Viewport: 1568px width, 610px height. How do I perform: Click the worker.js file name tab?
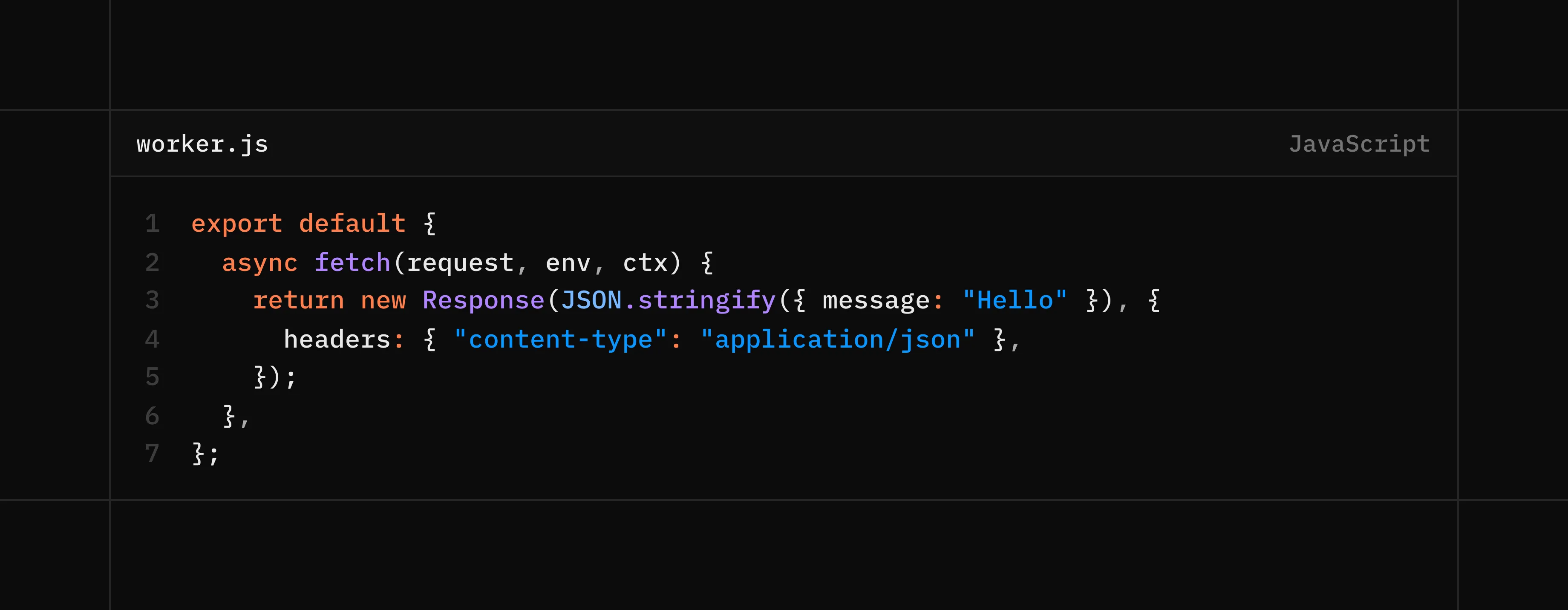202,144
